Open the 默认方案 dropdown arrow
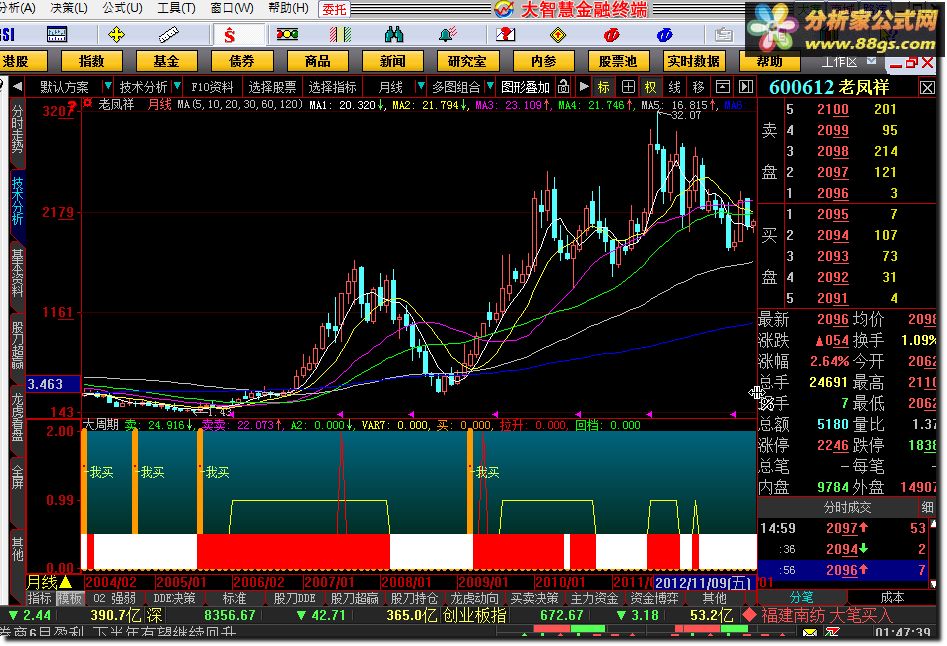Viewport: 947px width, 646px height. 108,87
